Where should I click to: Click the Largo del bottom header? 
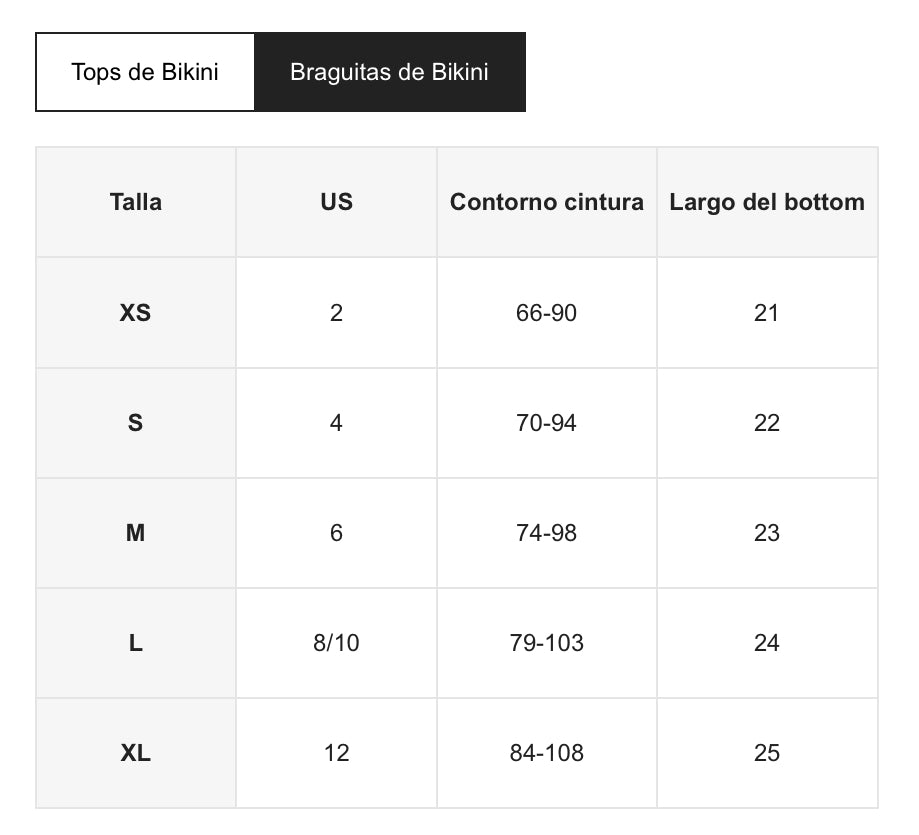[767, 202]
